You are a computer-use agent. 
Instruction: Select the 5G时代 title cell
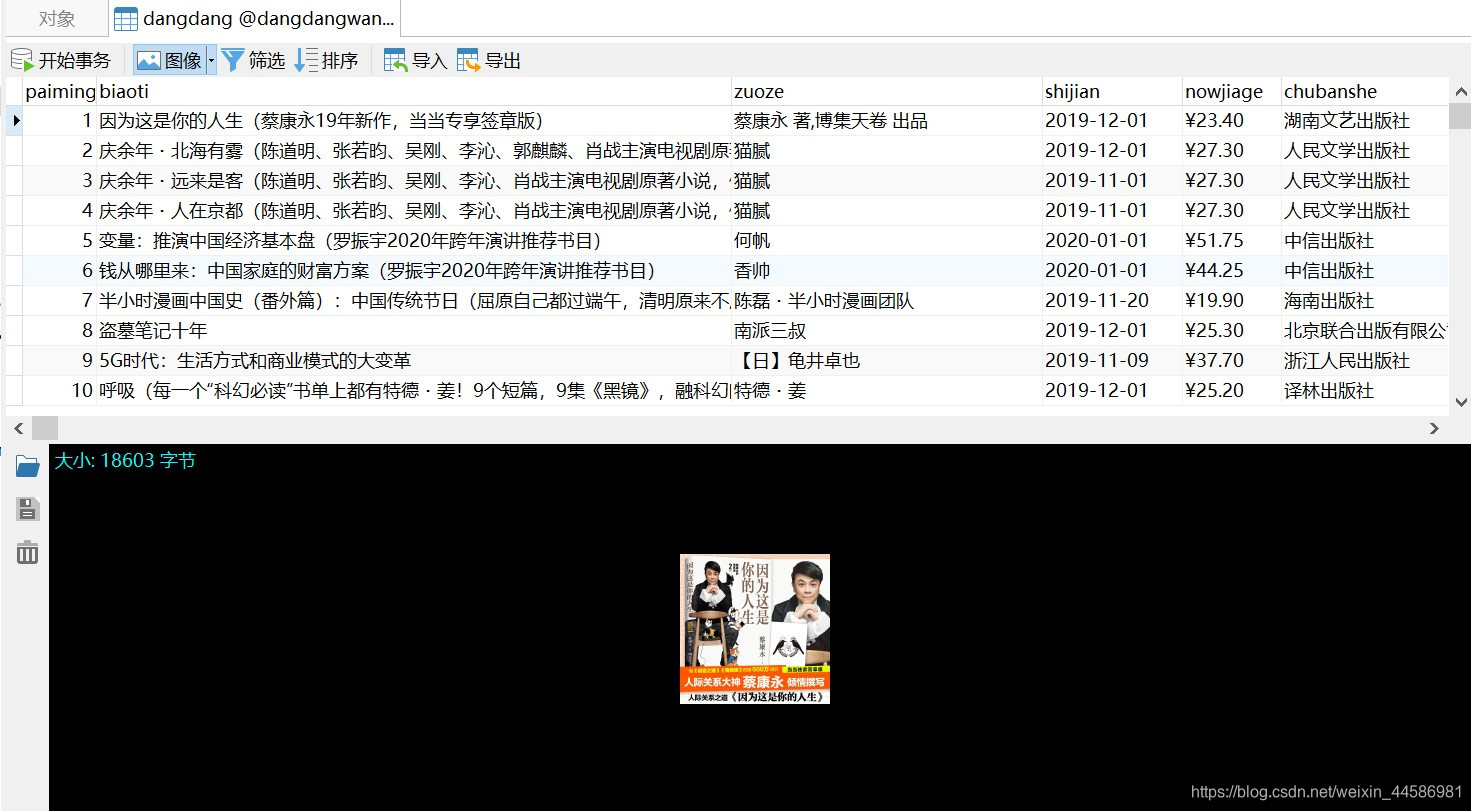tap(414, 361)
